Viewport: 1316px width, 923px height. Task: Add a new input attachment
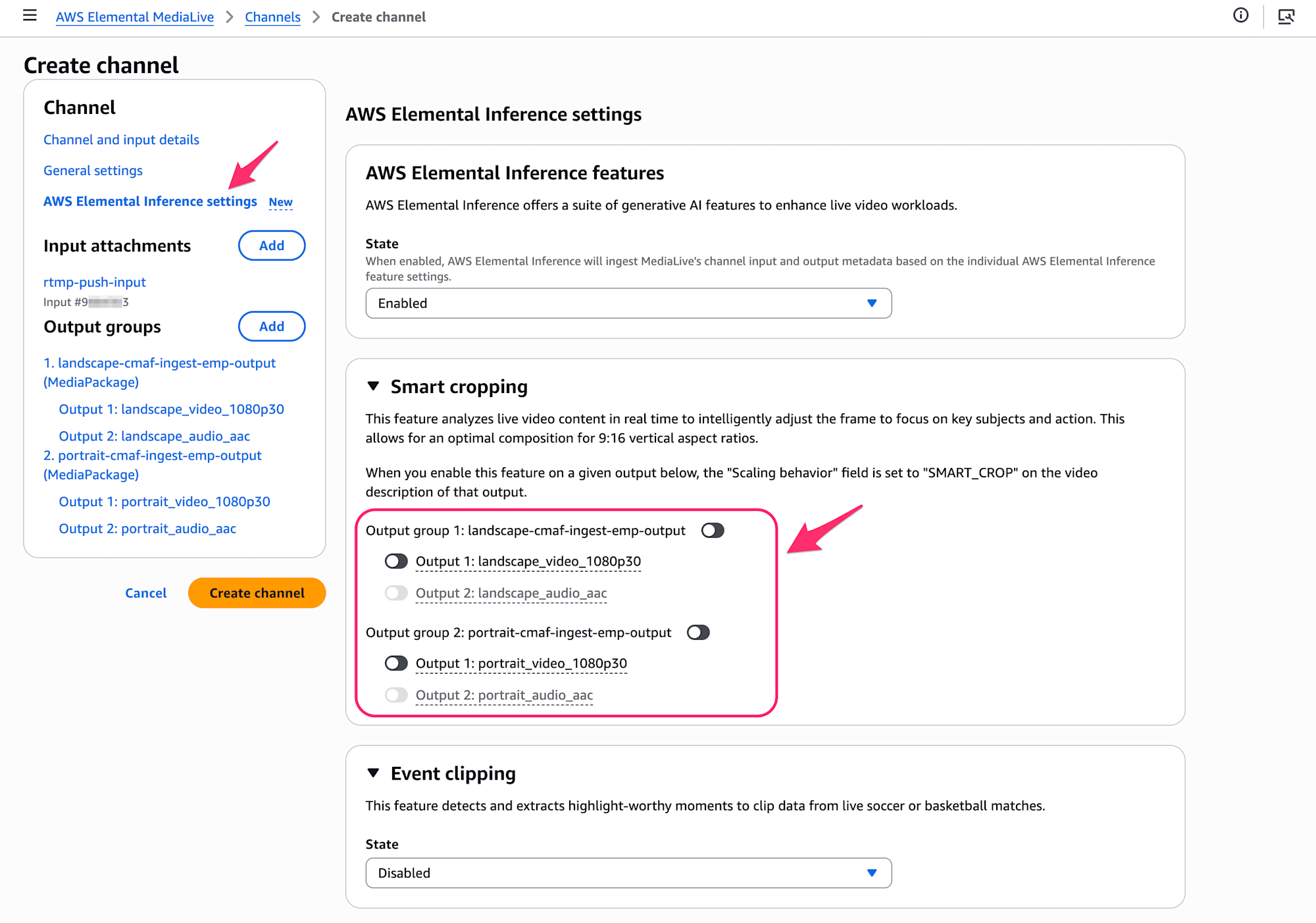click(271, 246)
